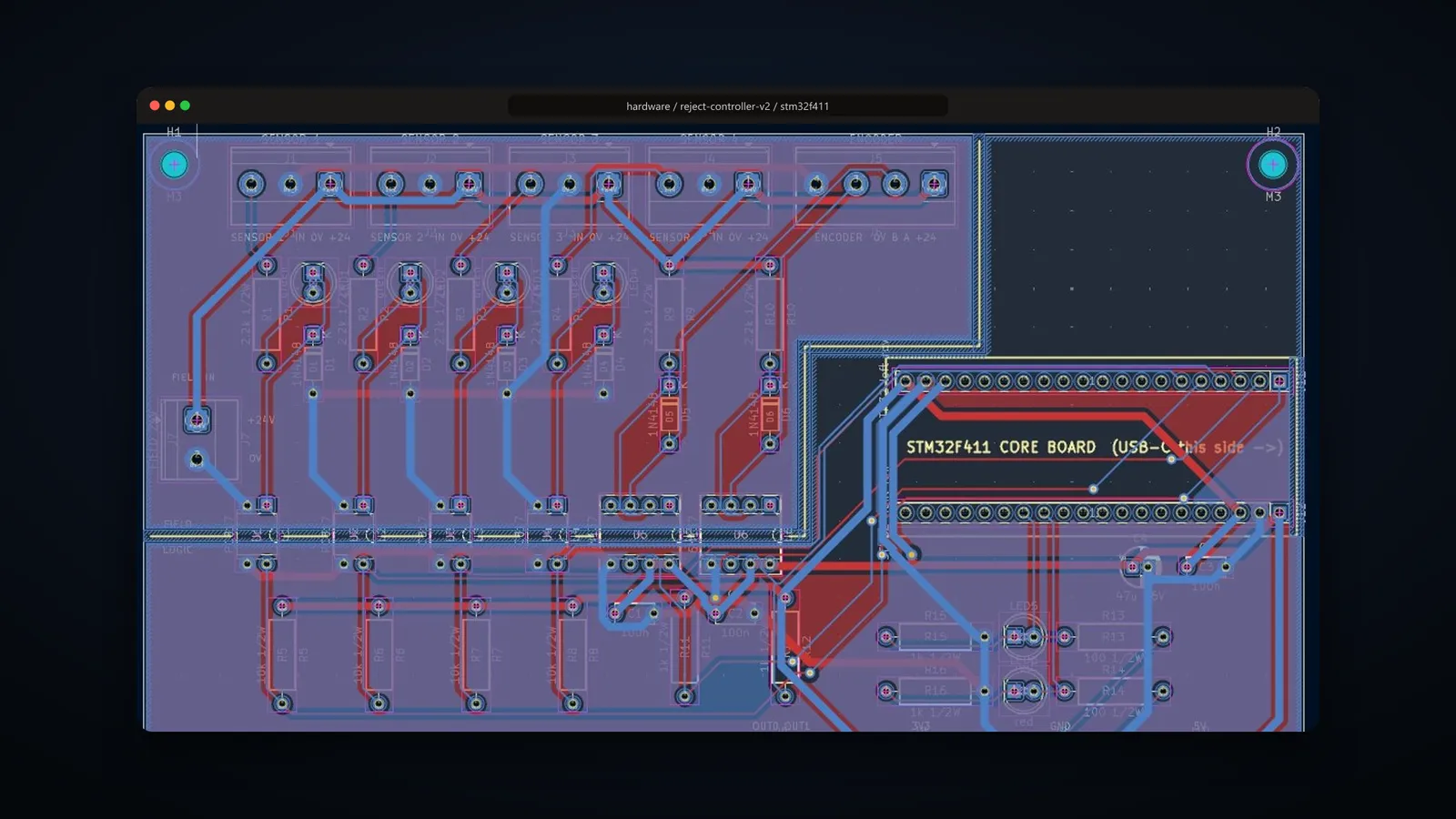Maximize the window with the green button

click(x=185, y=106)
